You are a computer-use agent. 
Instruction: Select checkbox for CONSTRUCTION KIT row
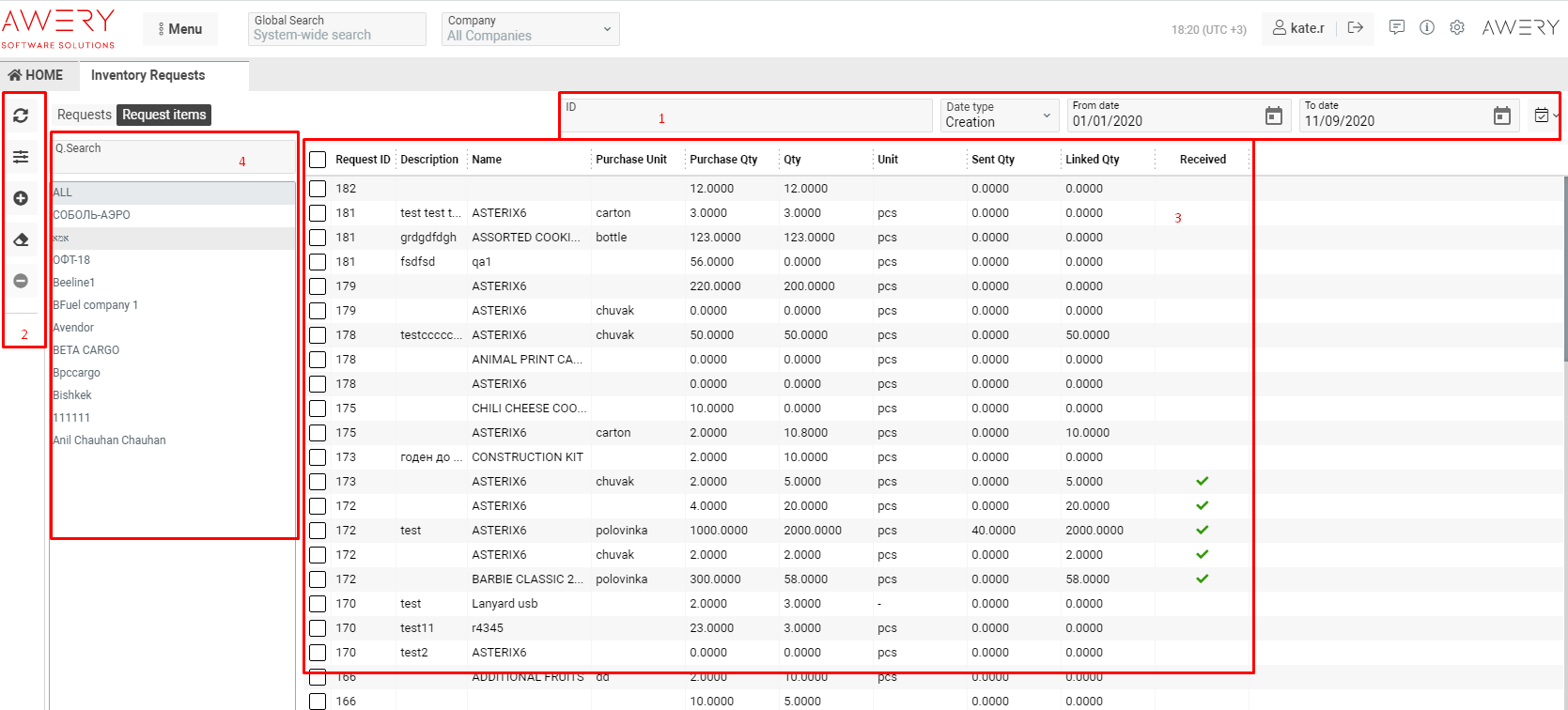[x=318, y=457]
